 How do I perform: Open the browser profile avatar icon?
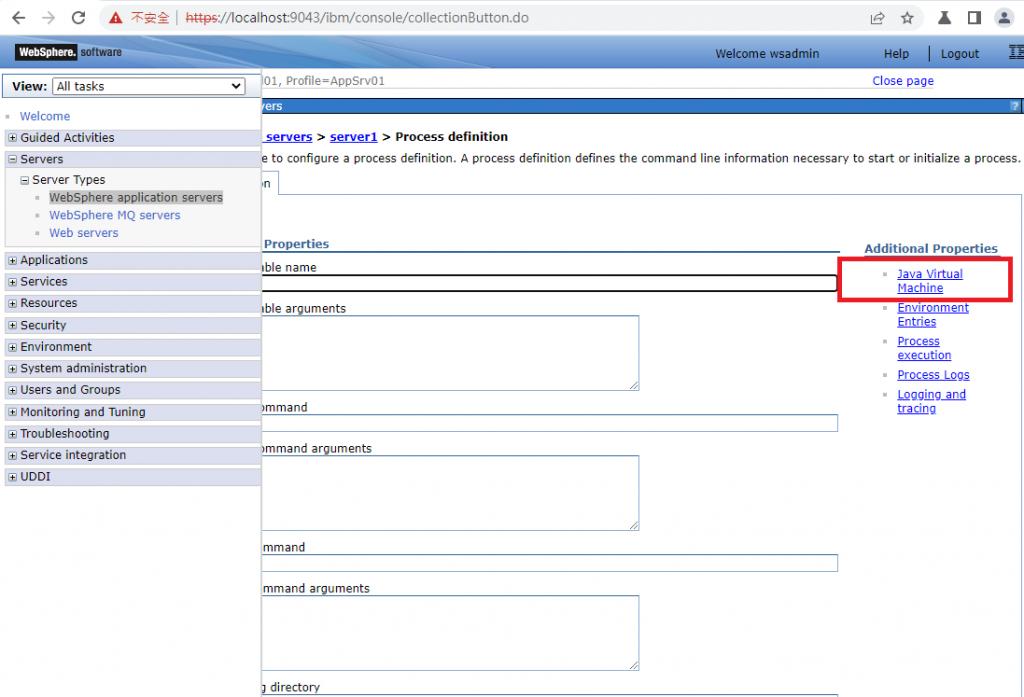point(1004,18)
